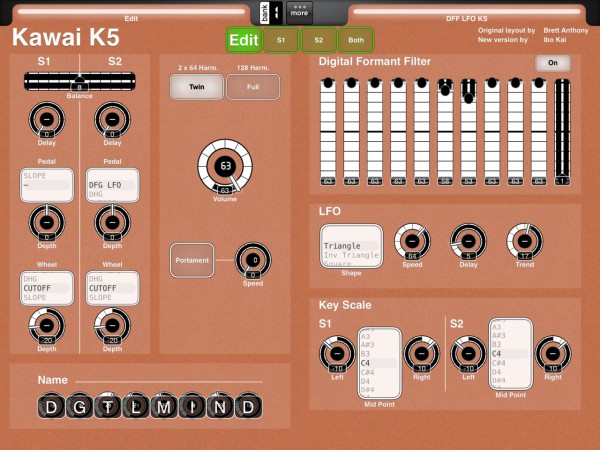Open the S1 Key Scale Mid Point list

[380, 363]
